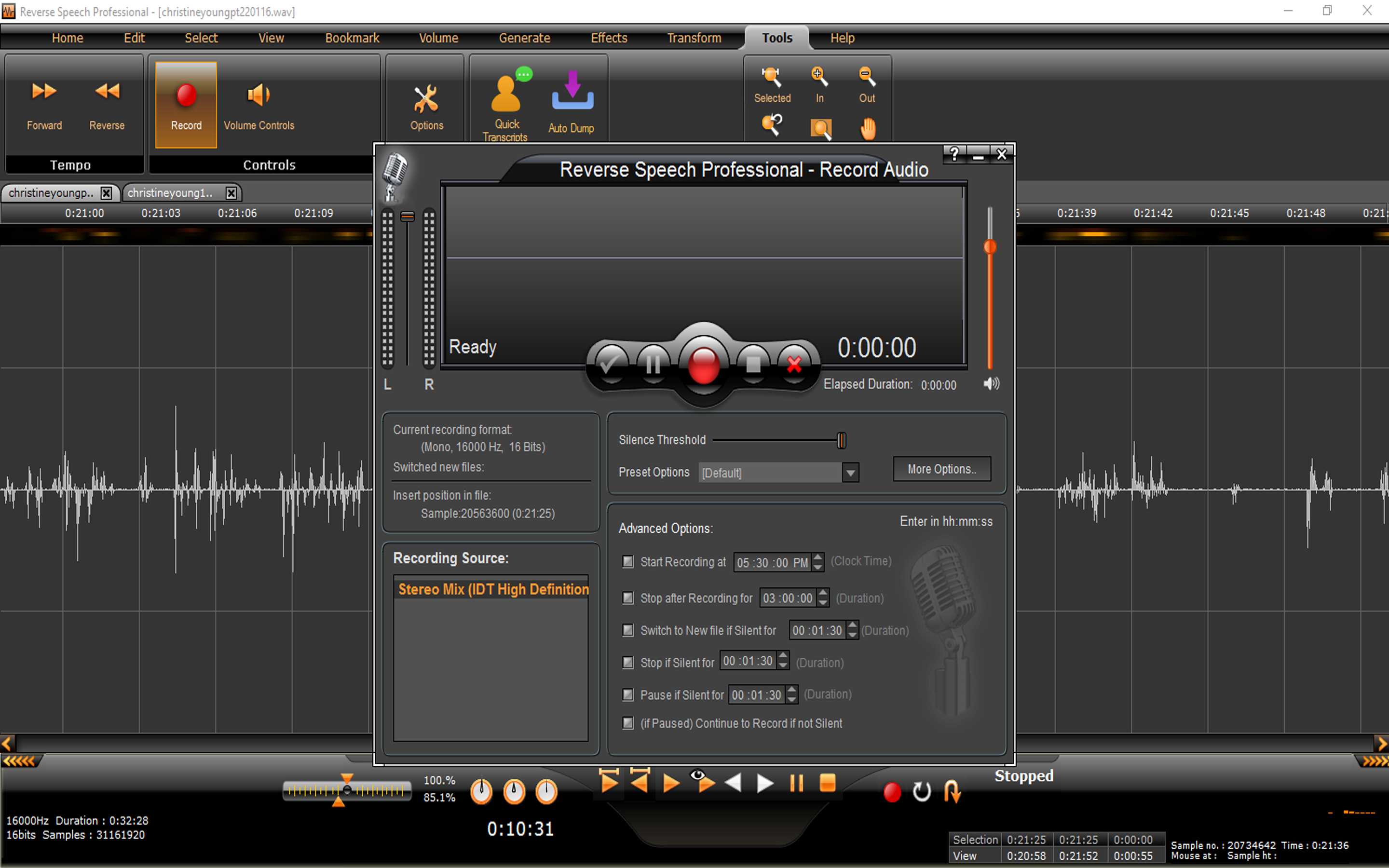Click the Record button in Controls ribbon

point(186,105)
